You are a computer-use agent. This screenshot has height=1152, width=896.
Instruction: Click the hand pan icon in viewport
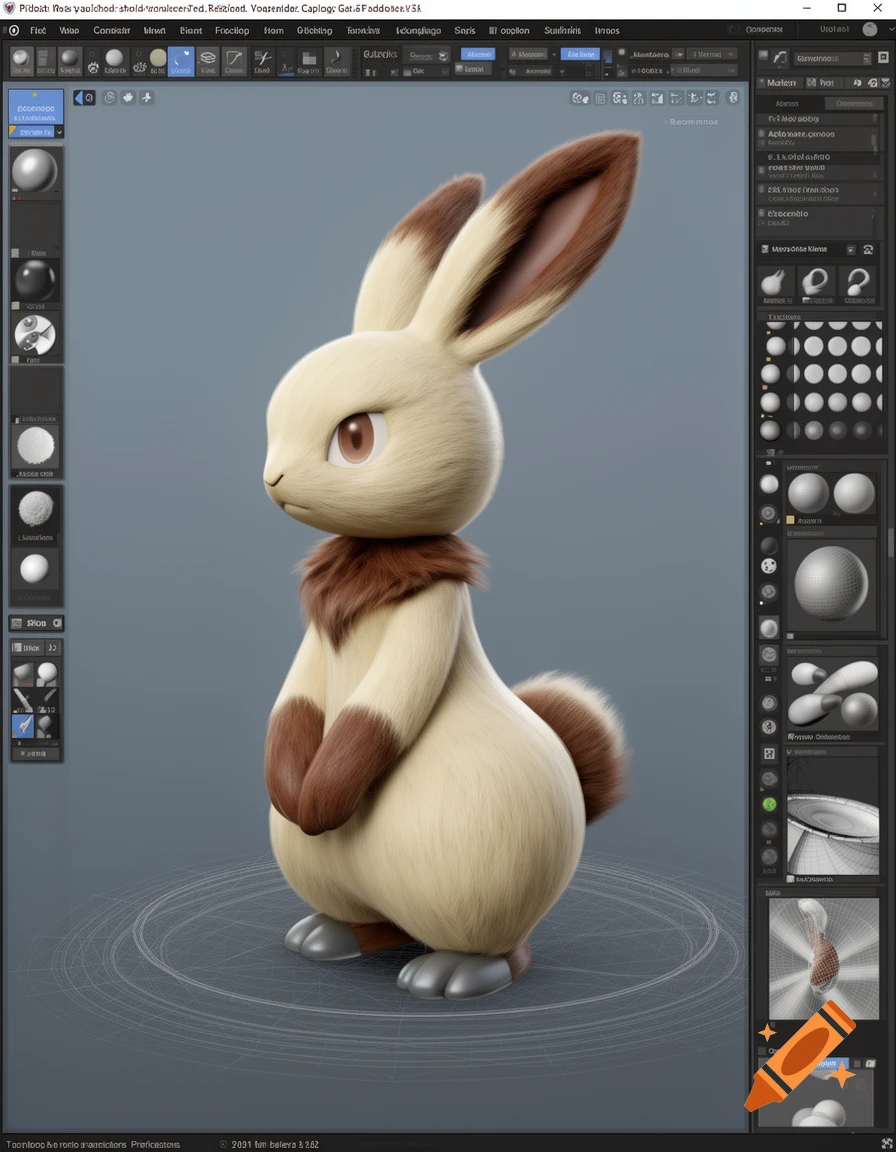(x=129, y=97)
